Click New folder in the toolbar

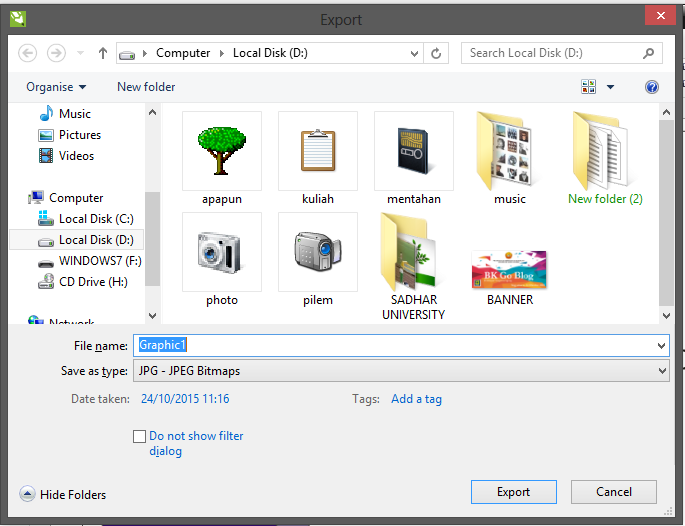(x=146, y=87)
